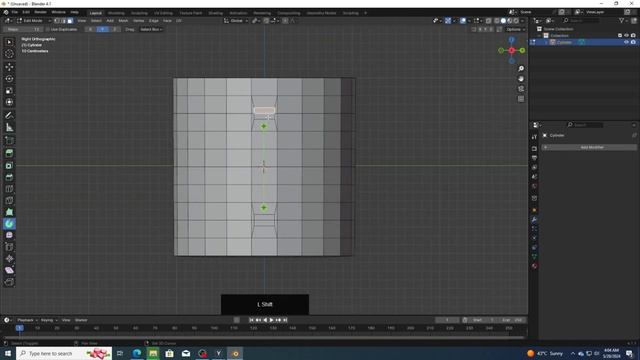The image size is (640, 360).
Task: Set spin axis to X
Action: [x=90, y=29]
